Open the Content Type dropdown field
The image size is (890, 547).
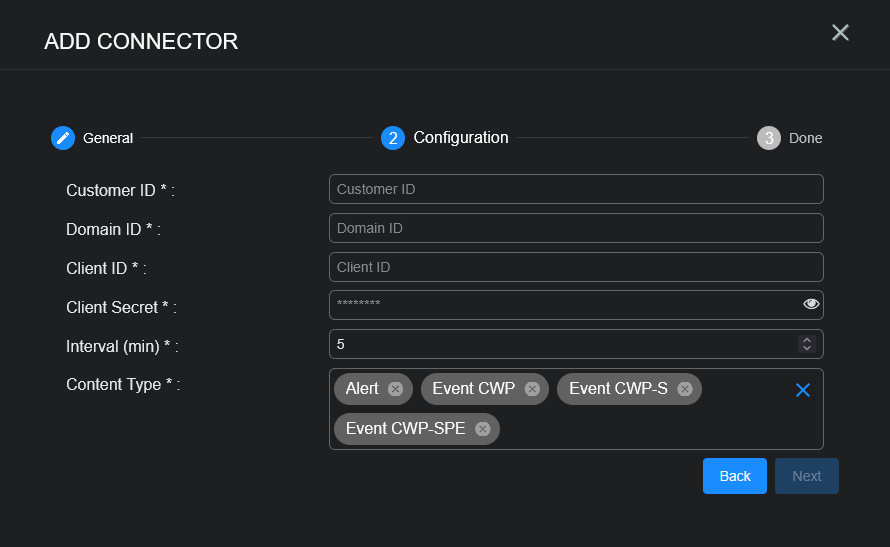[x=640, y=429]
